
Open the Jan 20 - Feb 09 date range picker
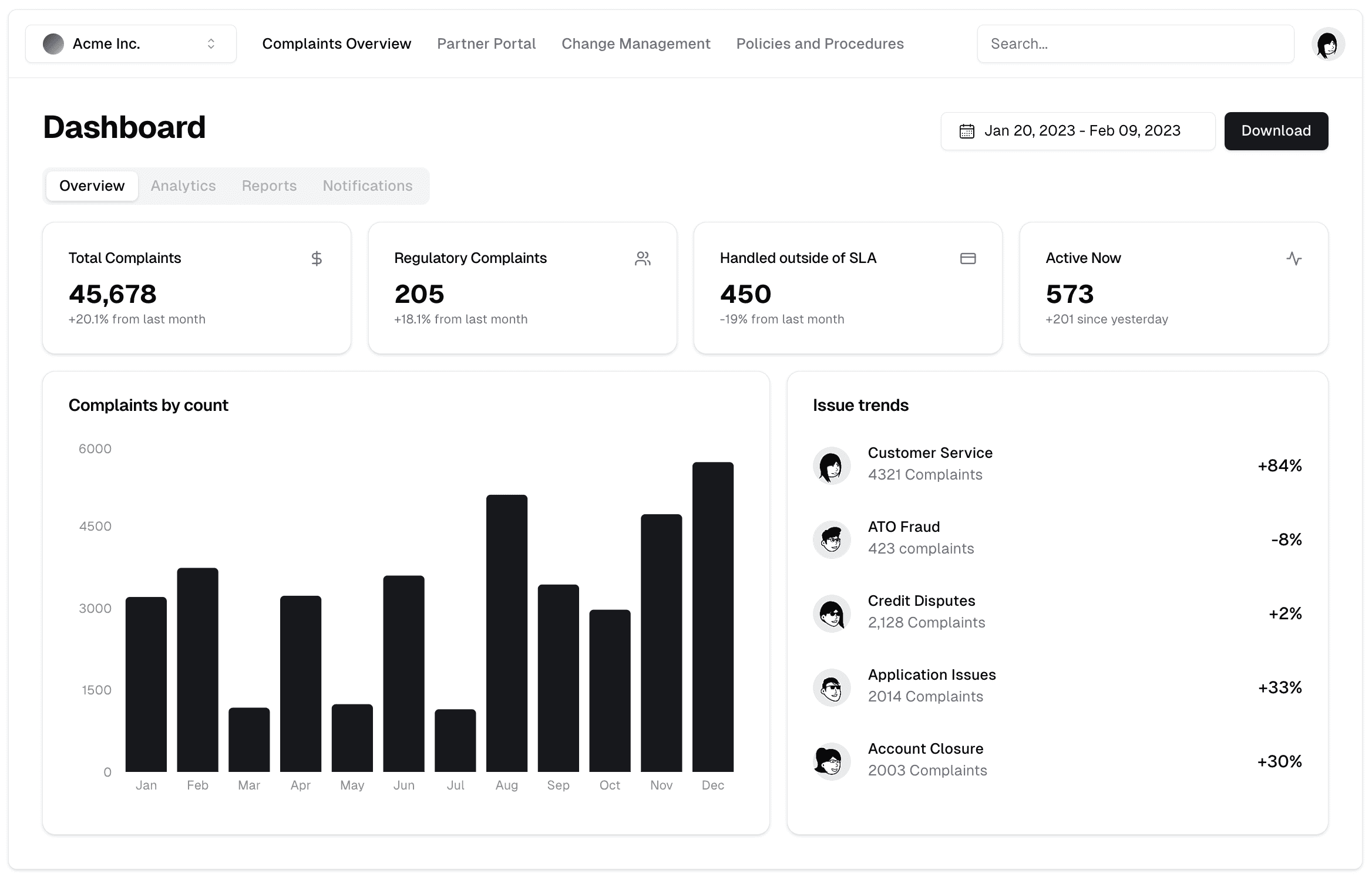[1078, 131]
